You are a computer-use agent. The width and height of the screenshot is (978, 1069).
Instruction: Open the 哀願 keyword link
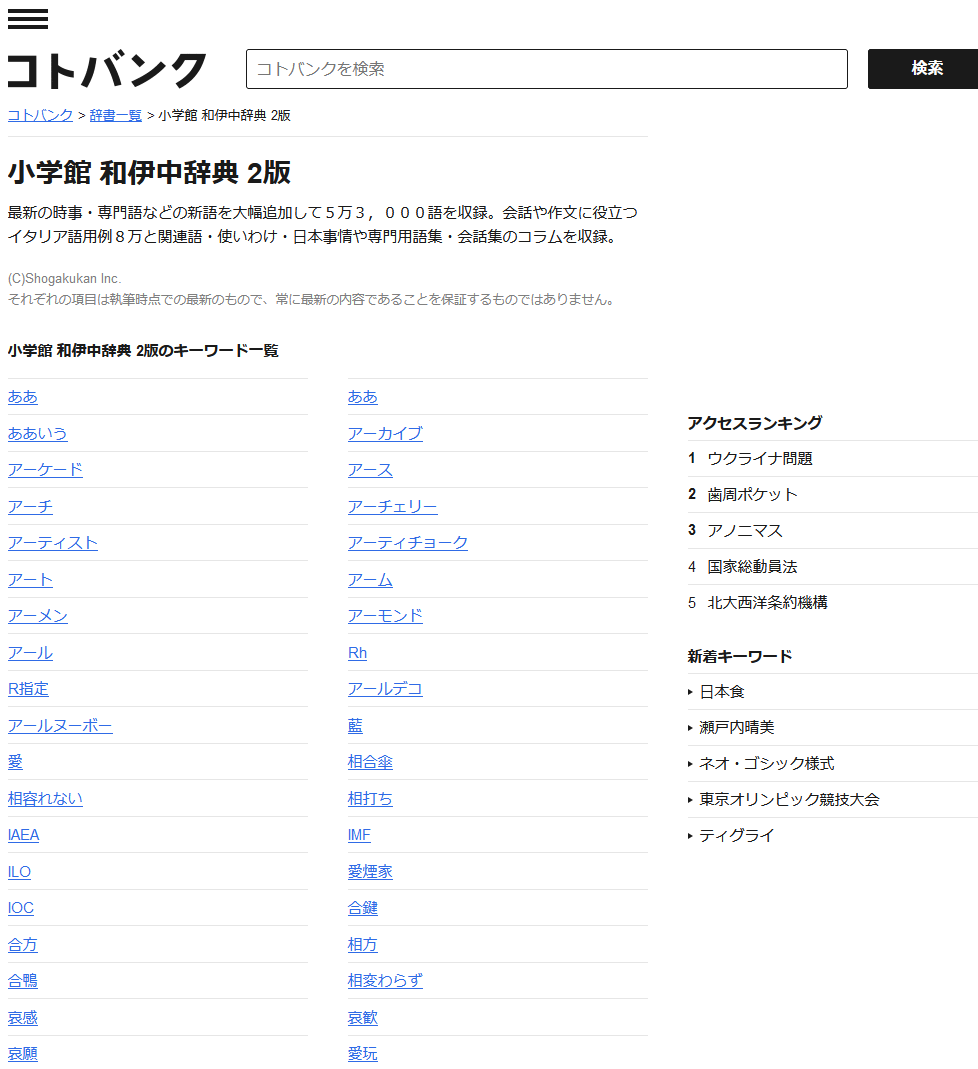[x=22, y=1054]
